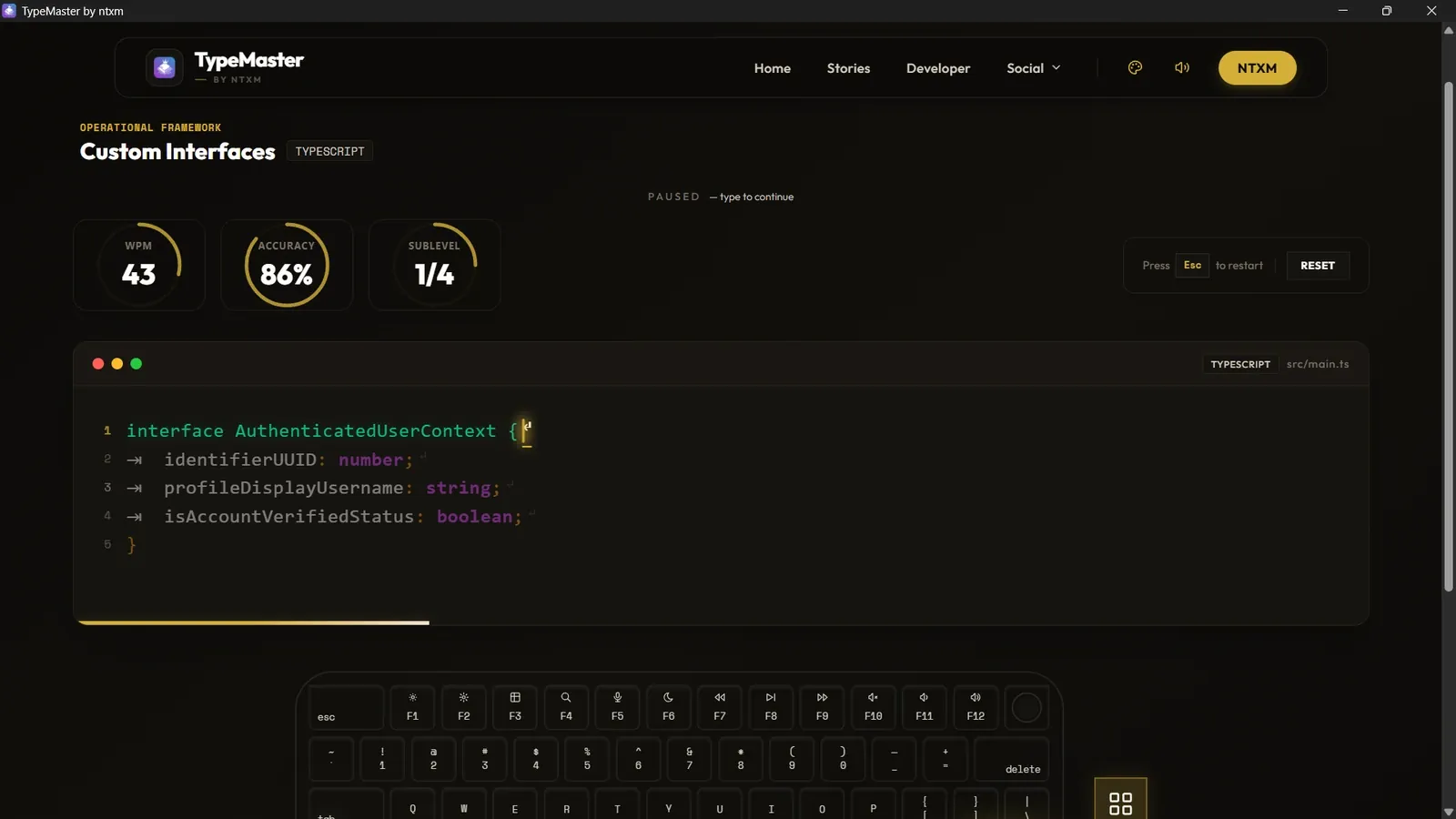Screen dimensions: 1456x819
Task: Open the Stories menu item
Action: [x=848, y=68]
